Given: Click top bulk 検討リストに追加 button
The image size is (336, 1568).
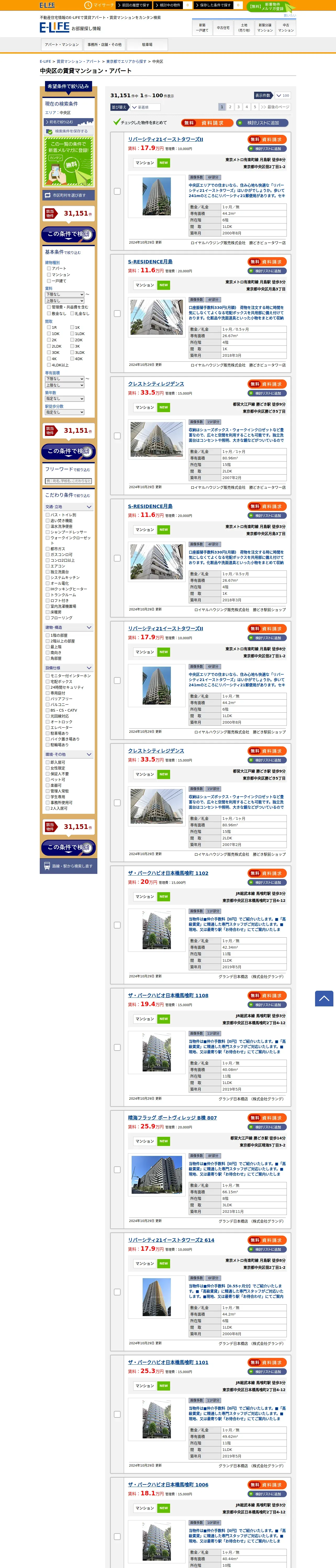Looking at the screenshot, I should (x=262, y=122).
